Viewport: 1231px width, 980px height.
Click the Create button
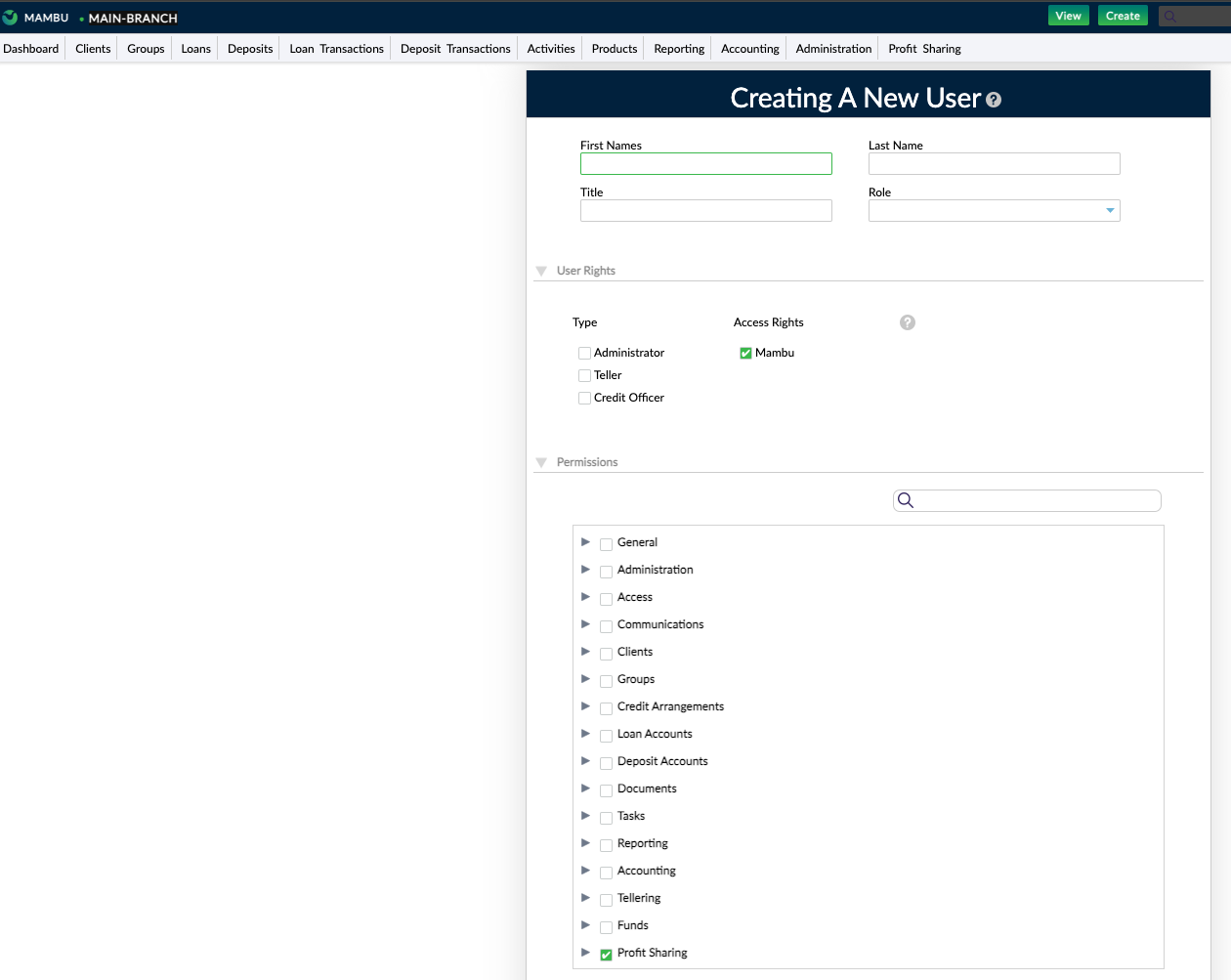point(1123,16)
